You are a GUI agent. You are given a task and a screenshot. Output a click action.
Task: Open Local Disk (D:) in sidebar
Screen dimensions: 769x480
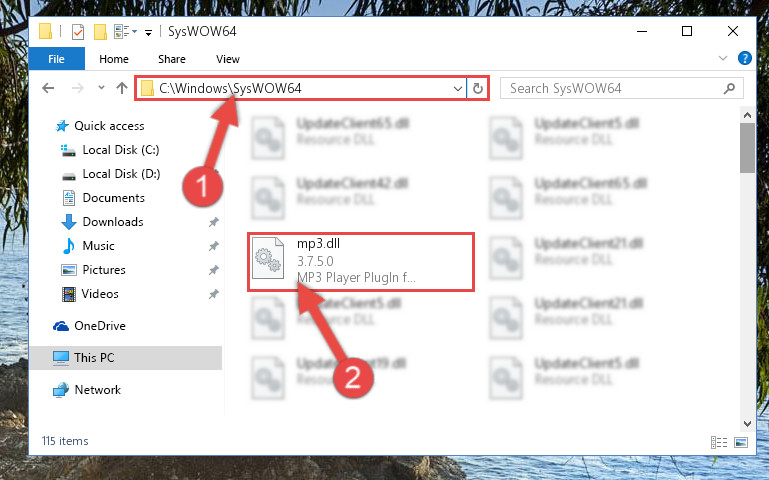121,174
